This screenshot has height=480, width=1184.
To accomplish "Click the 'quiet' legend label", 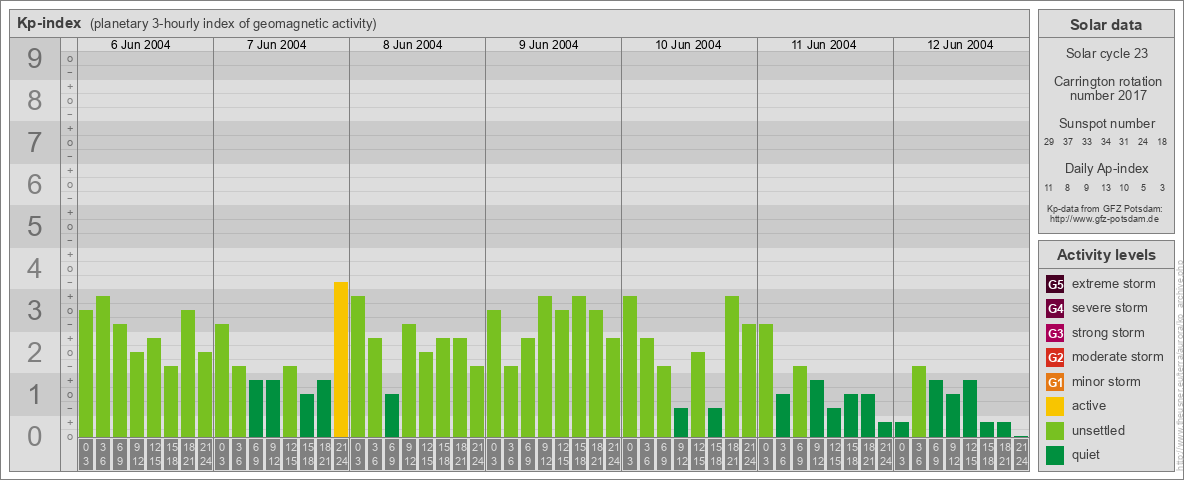I will (1087, 454).
